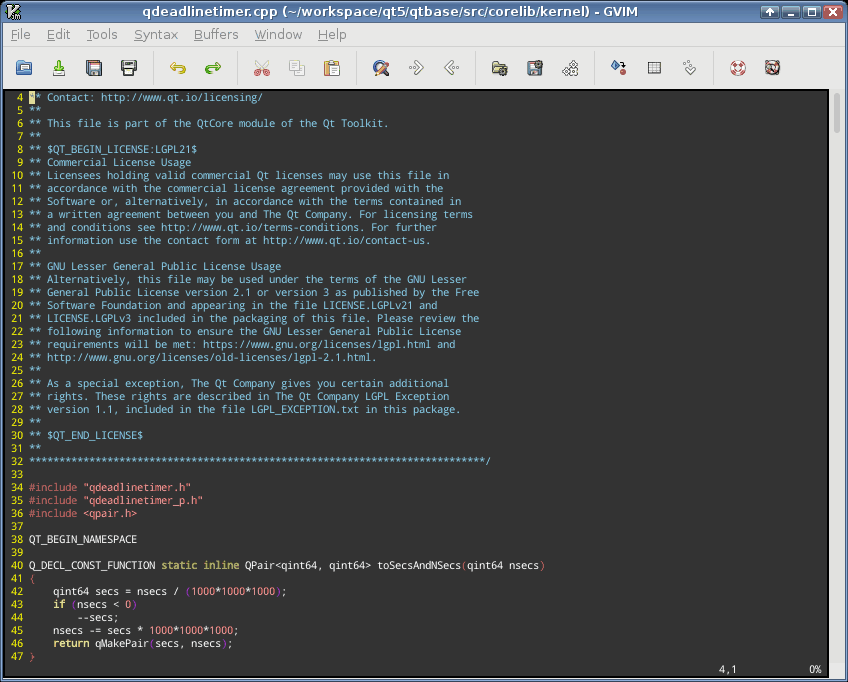Click the Help lifebuoy icon
The width and height of the screenshot is (848, 682).
tap(738, 68)
